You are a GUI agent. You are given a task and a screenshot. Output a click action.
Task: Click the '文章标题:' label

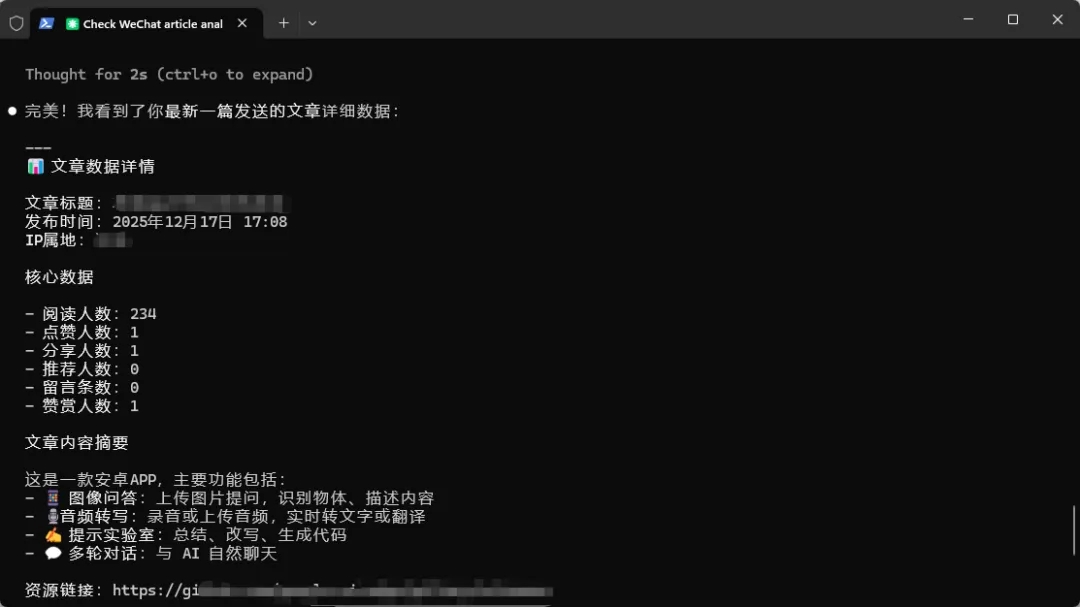coord(64,203)
